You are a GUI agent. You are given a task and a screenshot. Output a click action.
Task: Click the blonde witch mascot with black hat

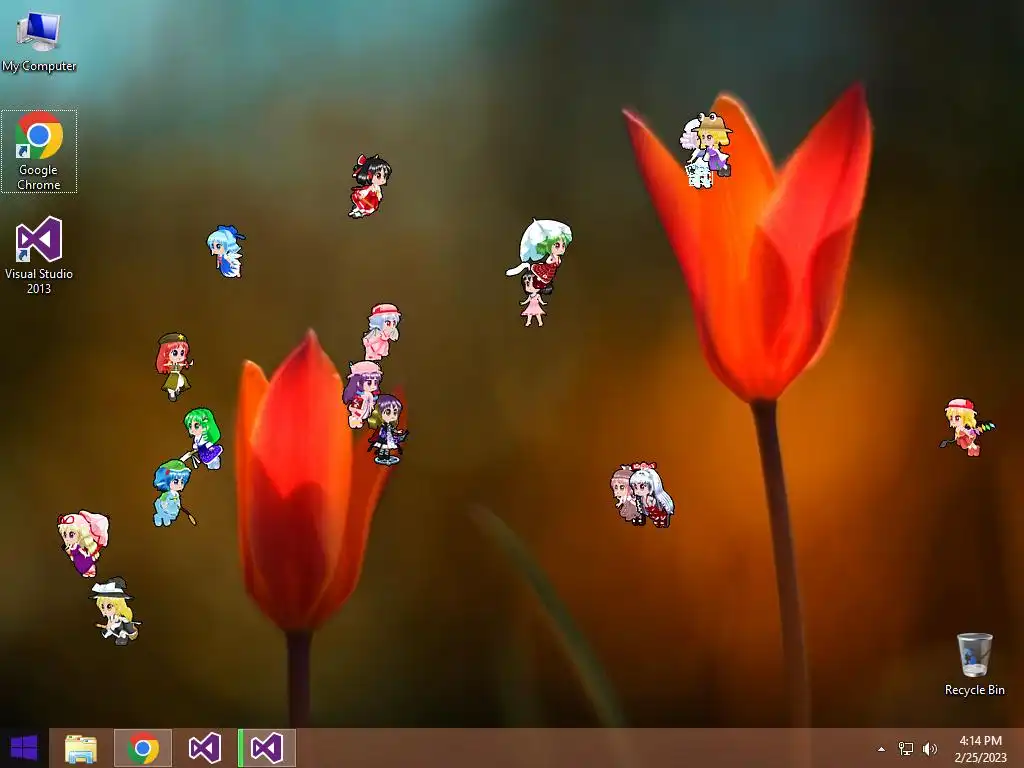116,612
